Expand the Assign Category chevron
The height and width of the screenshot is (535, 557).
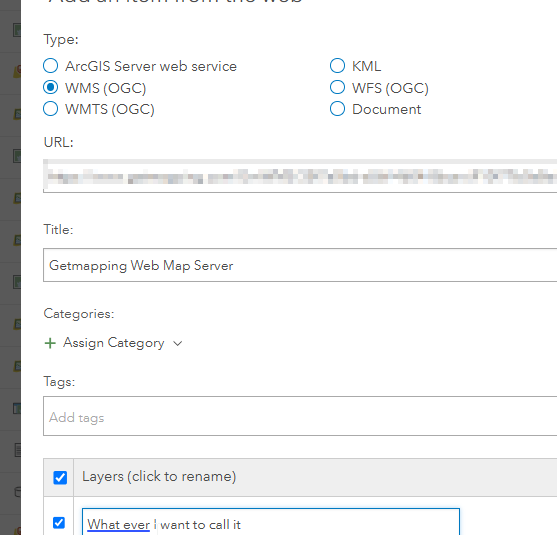[x=178, y=344]
